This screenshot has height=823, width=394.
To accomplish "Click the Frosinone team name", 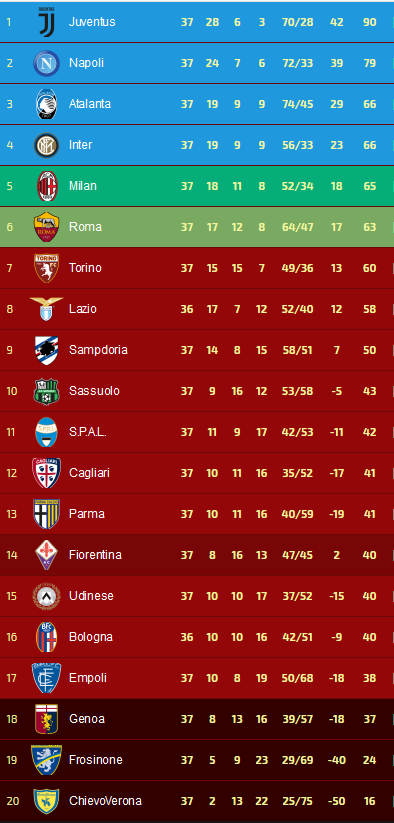I will click(95, 759).
